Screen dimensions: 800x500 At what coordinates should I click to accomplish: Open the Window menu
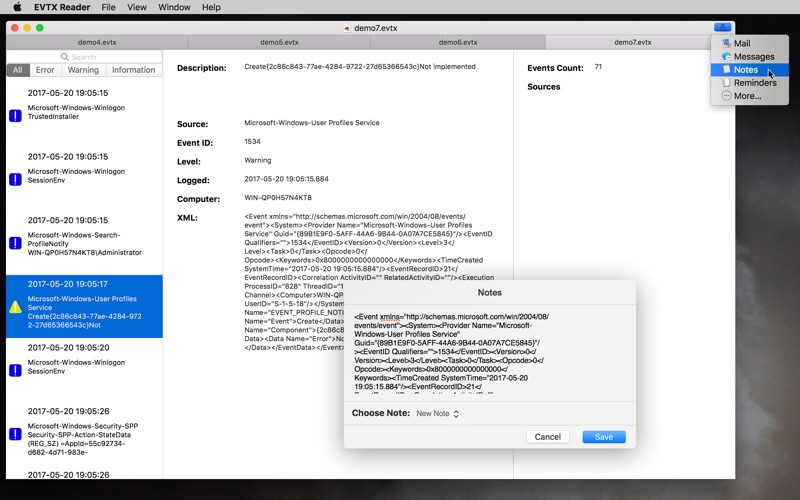[x=174, y=7]
